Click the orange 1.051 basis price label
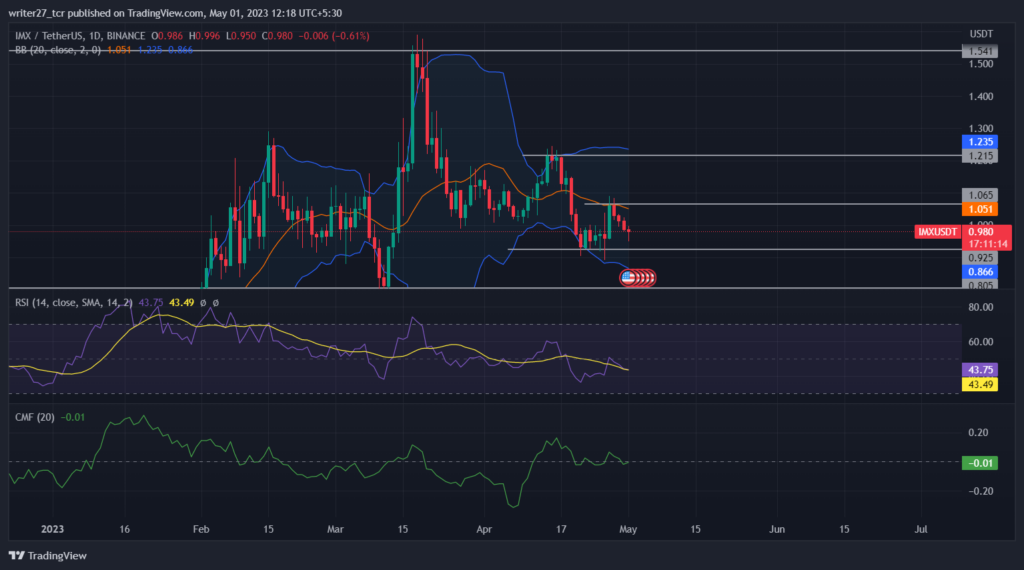 pos(980,209)
